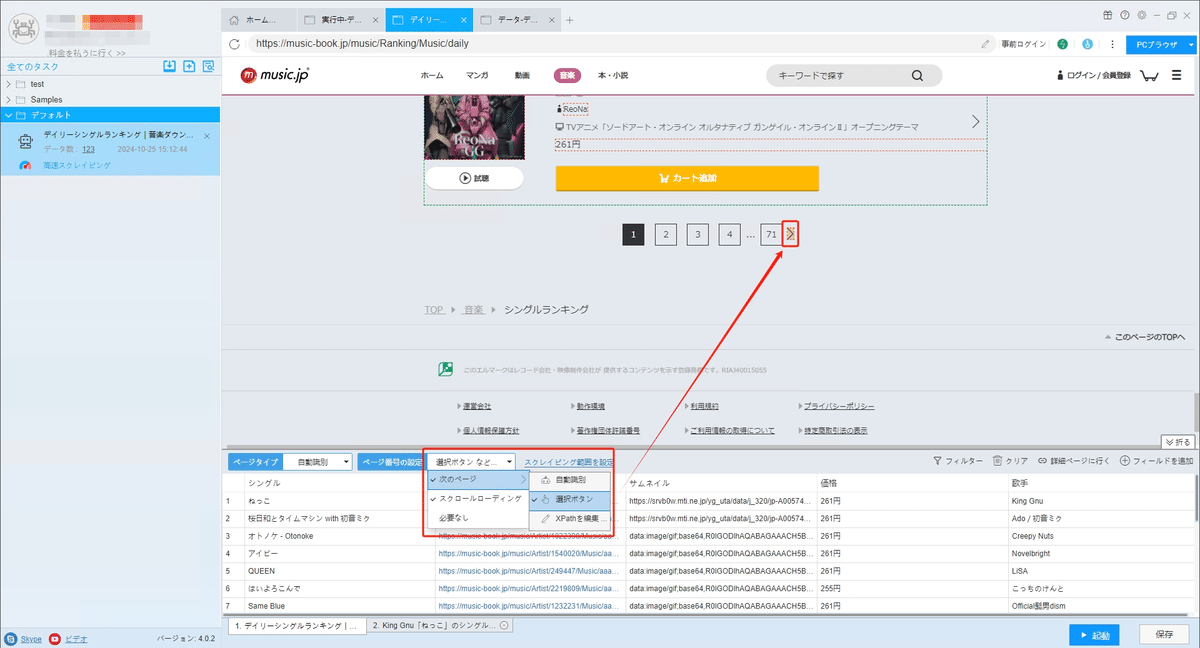
Task: Click the 折る collapse panel button
Action: (1178, 441)
